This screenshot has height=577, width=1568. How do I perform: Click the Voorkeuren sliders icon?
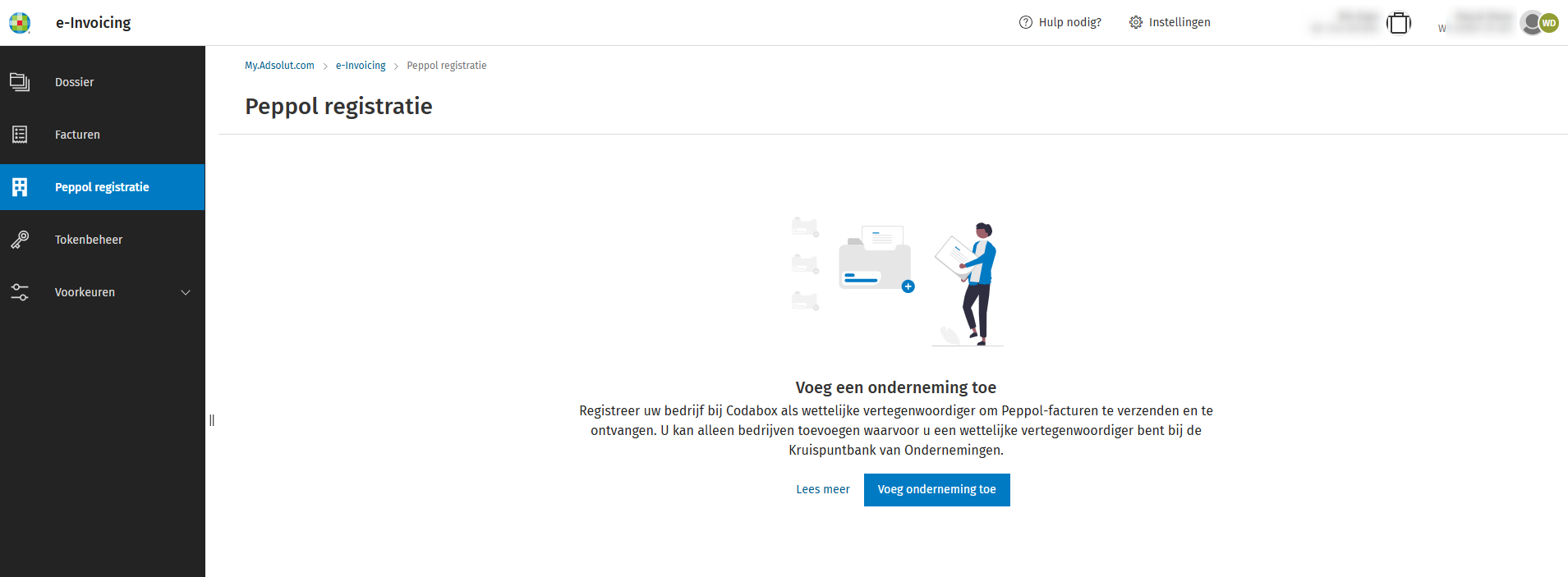(x=20, y=292)
